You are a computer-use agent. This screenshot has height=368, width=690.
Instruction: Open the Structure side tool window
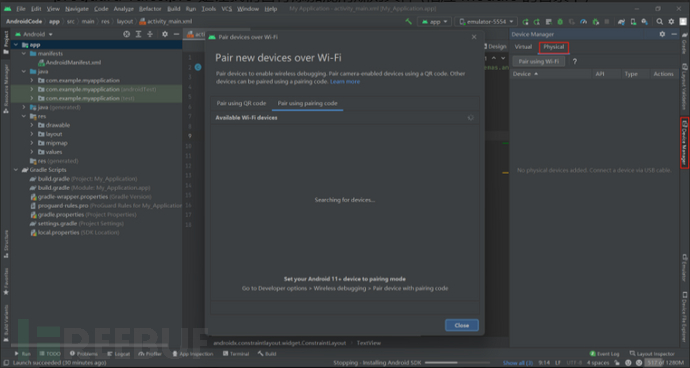point(6,244)
